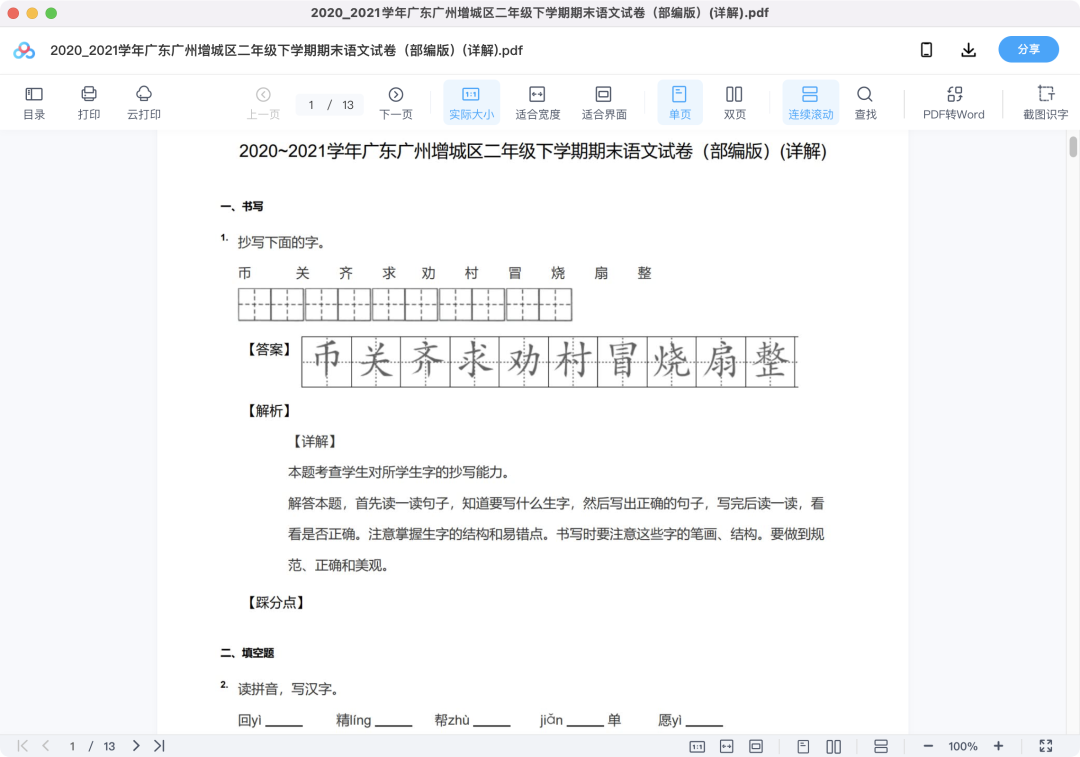
Task: Click the bottom bar actual size icon
Action: [x=697, y=747]
